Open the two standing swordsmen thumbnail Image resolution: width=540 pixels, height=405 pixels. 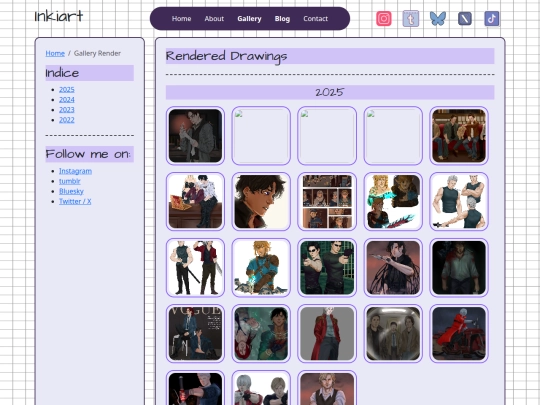(x=195, y=268)
